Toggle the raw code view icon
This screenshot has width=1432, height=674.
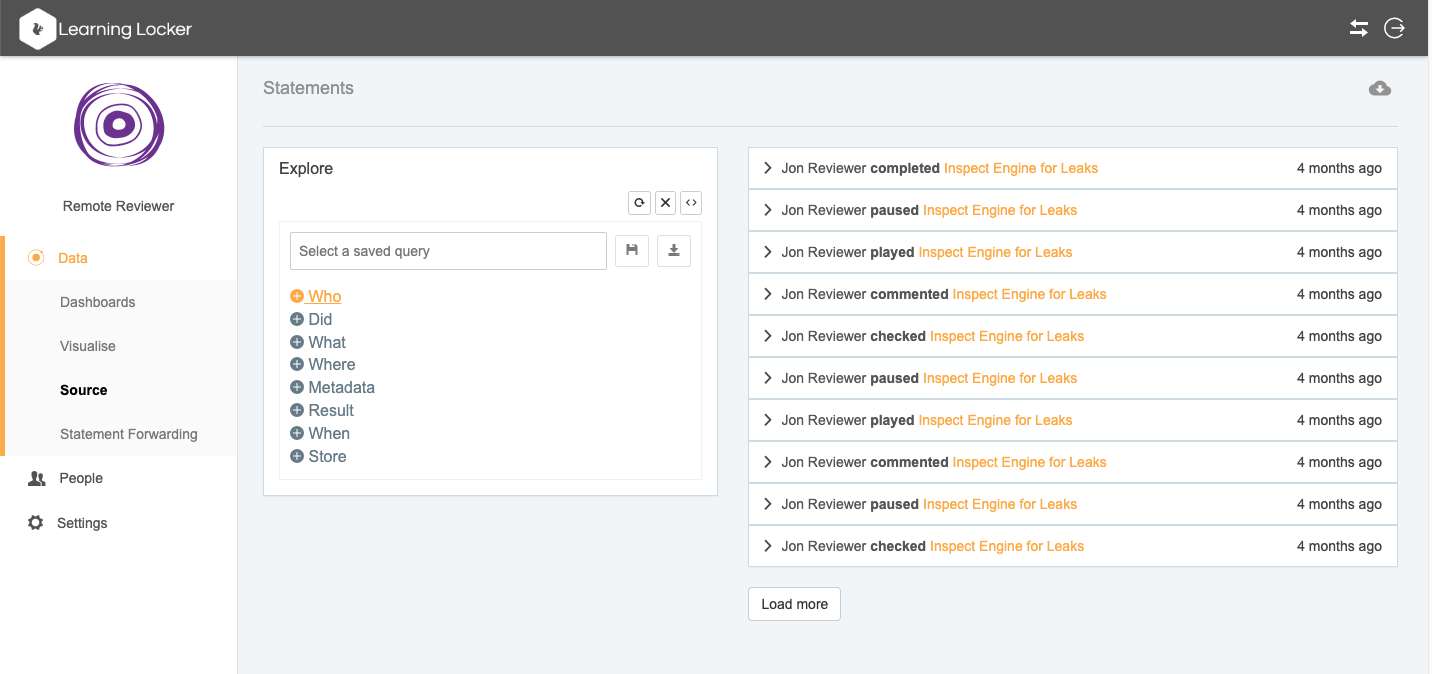691,203
